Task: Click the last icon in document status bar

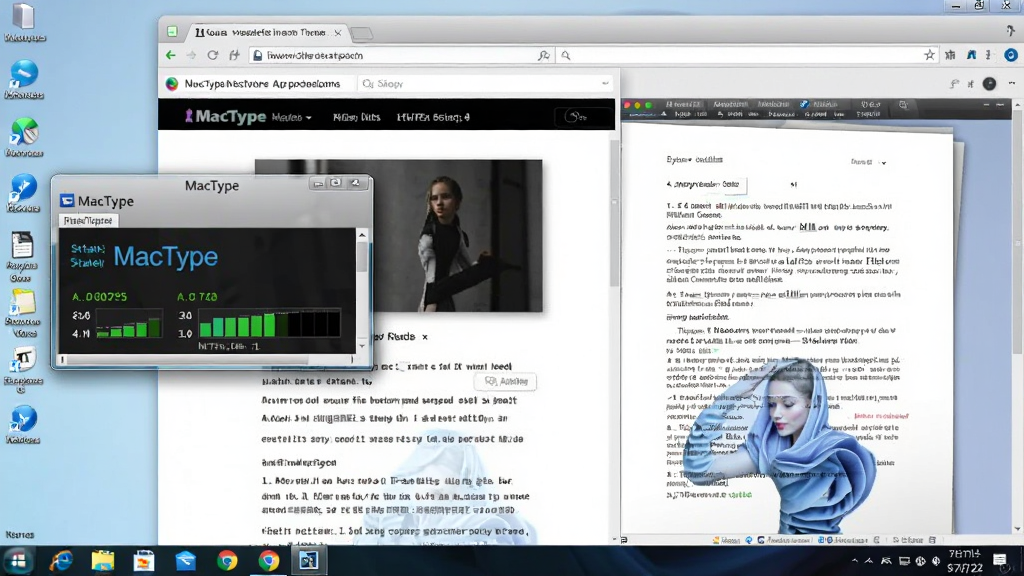Action: pos(932,540)
